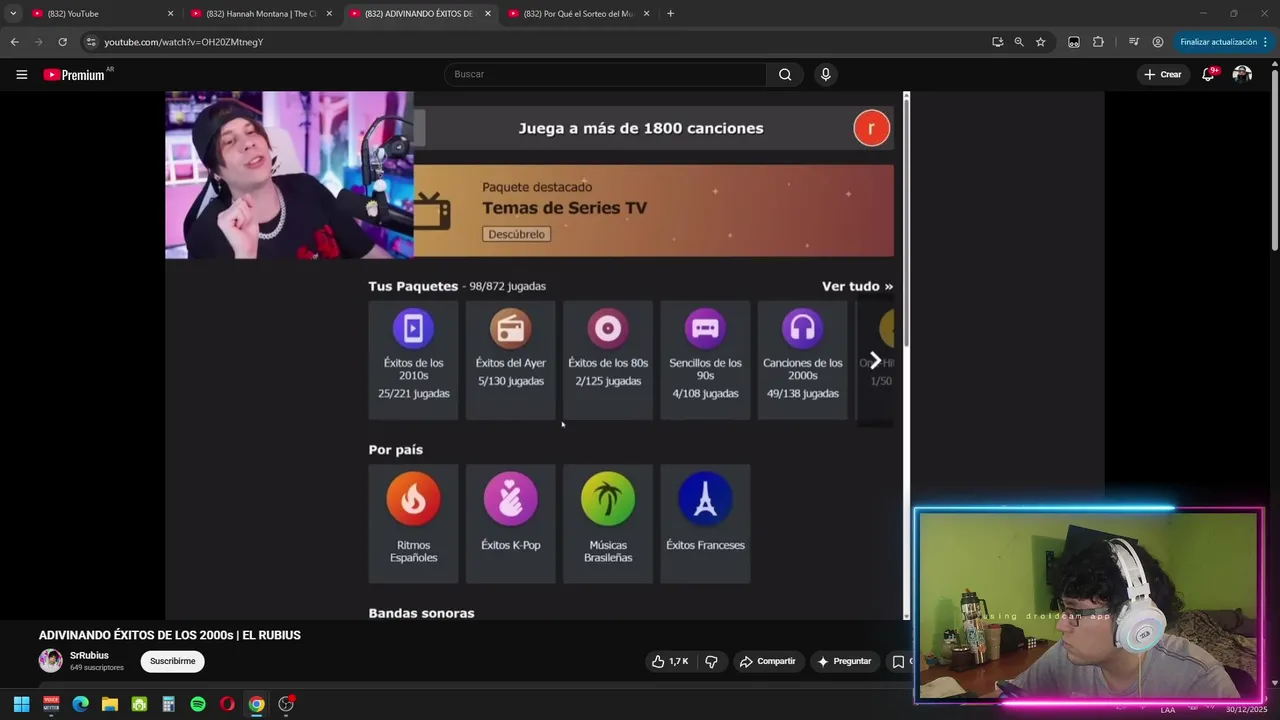Select Éxitos de los 80s package

(608, 360)
